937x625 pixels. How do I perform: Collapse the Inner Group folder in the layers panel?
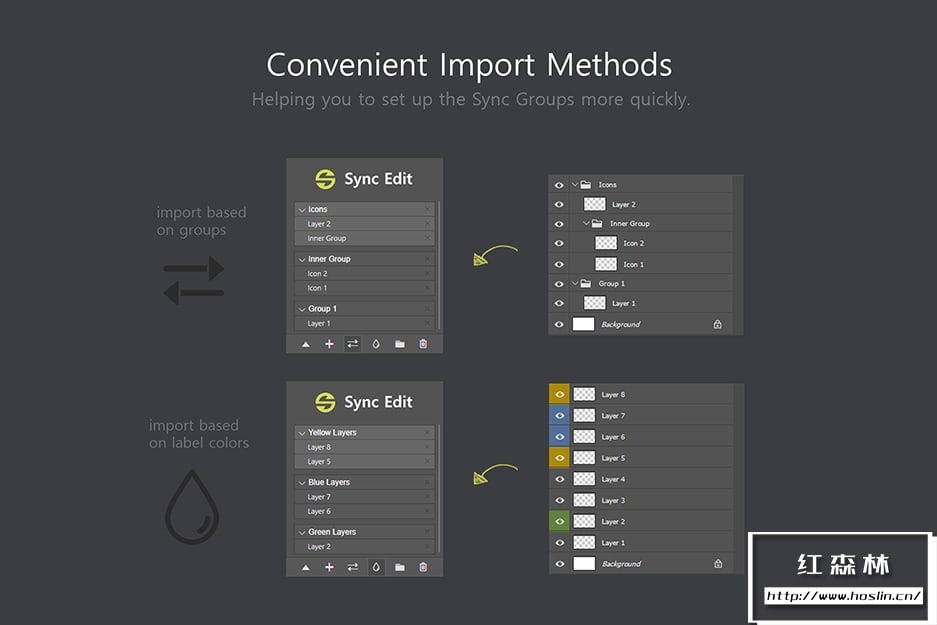click(x=587, y=224)
